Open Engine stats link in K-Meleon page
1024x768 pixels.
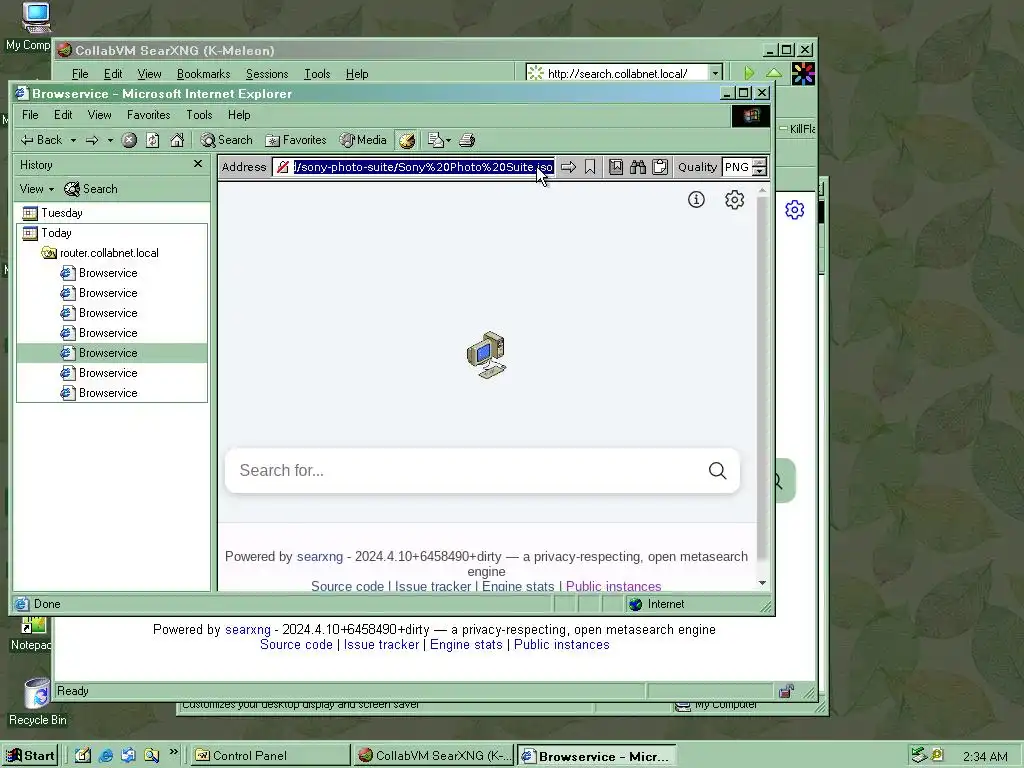click(x=466, y=645)
